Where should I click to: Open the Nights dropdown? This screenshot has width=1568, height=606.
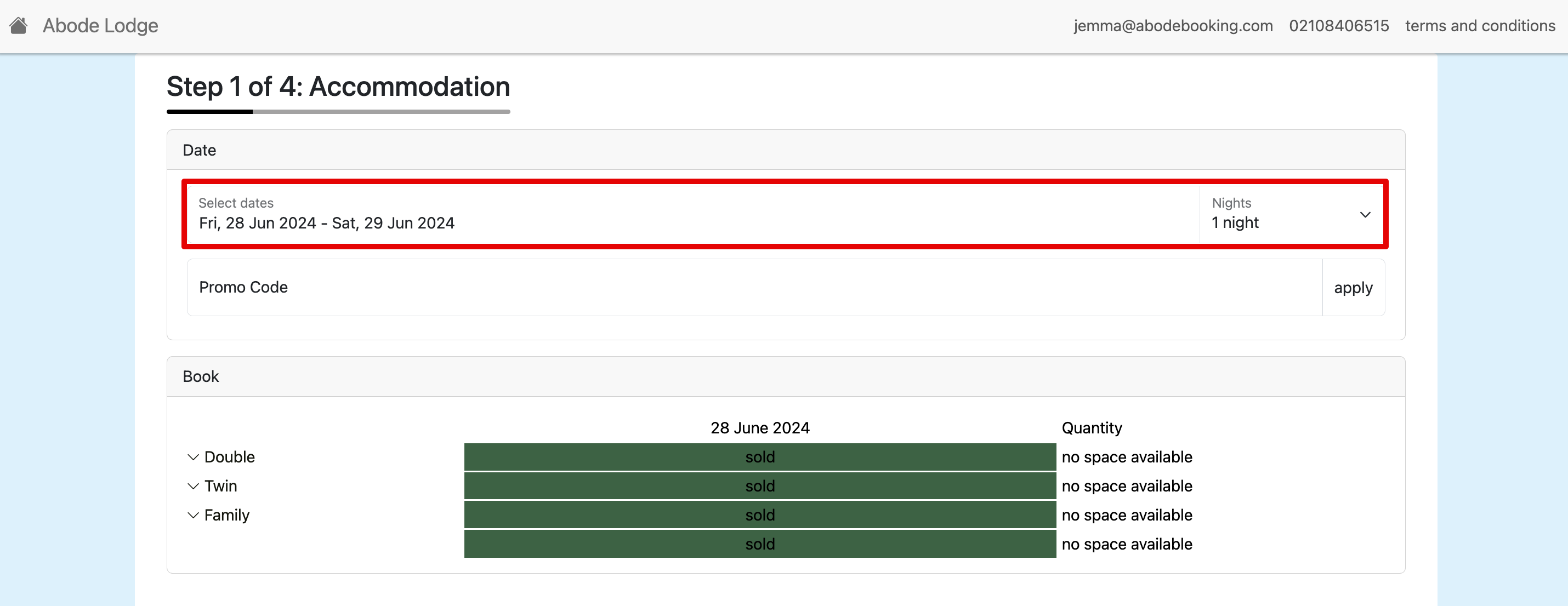pyautogui.click(x=1279, y=214)
